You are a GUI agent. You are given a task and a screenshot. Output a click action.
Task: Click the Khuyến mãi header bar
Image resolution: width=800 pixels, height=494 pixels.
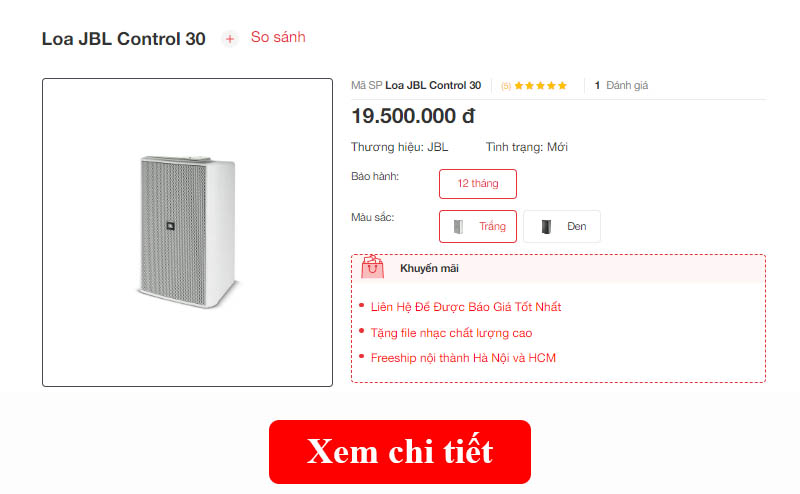pyautogui.click(x=559, y=268)
